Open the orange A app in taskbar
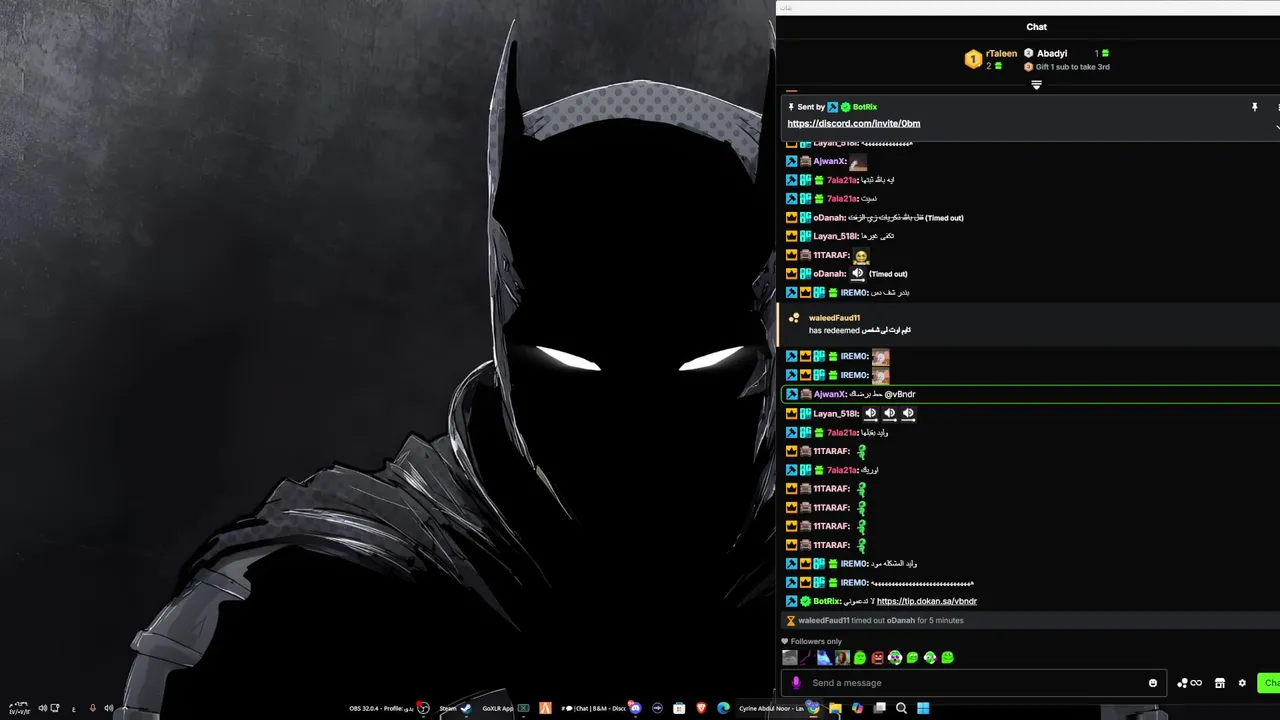The image size is (1280, 720). [545, 708]
